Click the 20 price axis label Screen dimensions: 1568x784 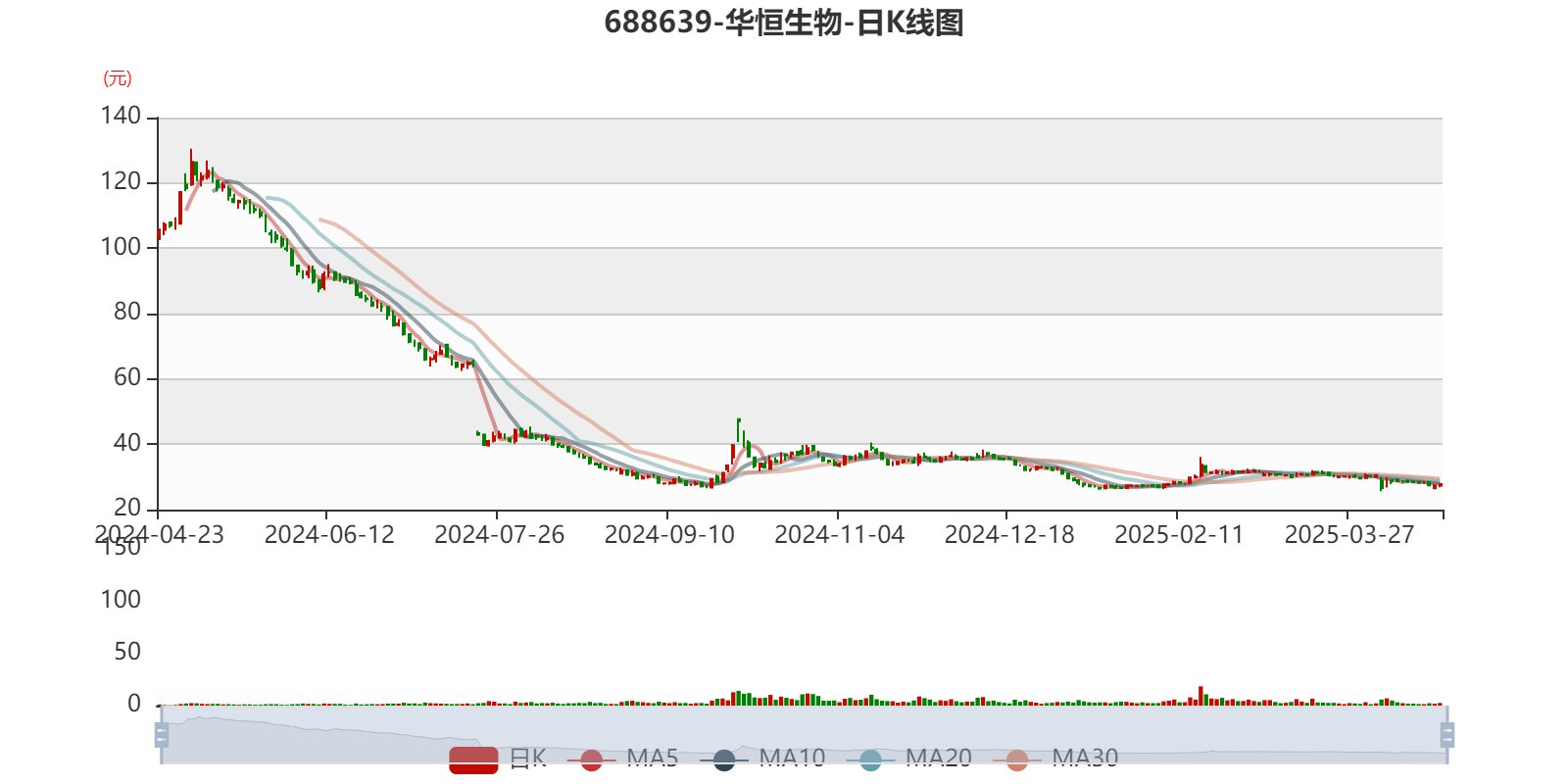pyautogui.click(x=127, y=508)
